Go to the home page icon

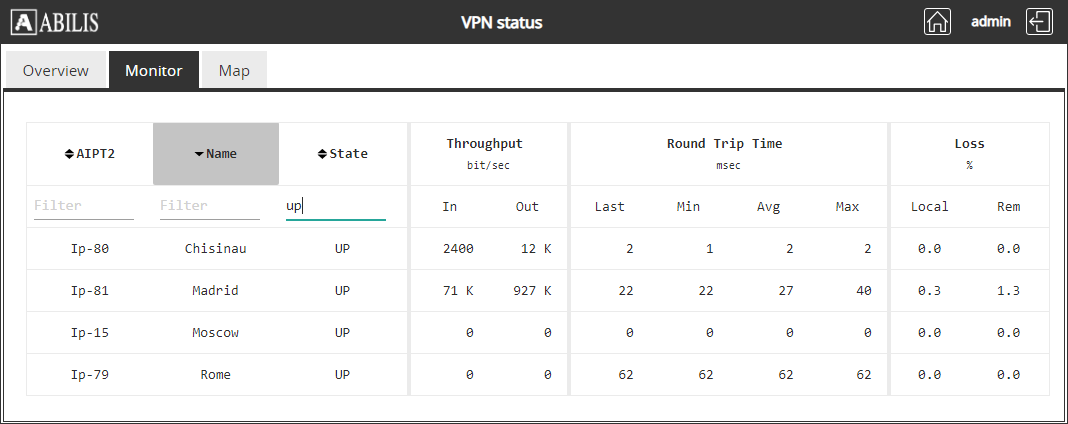[x=937, y=22]
